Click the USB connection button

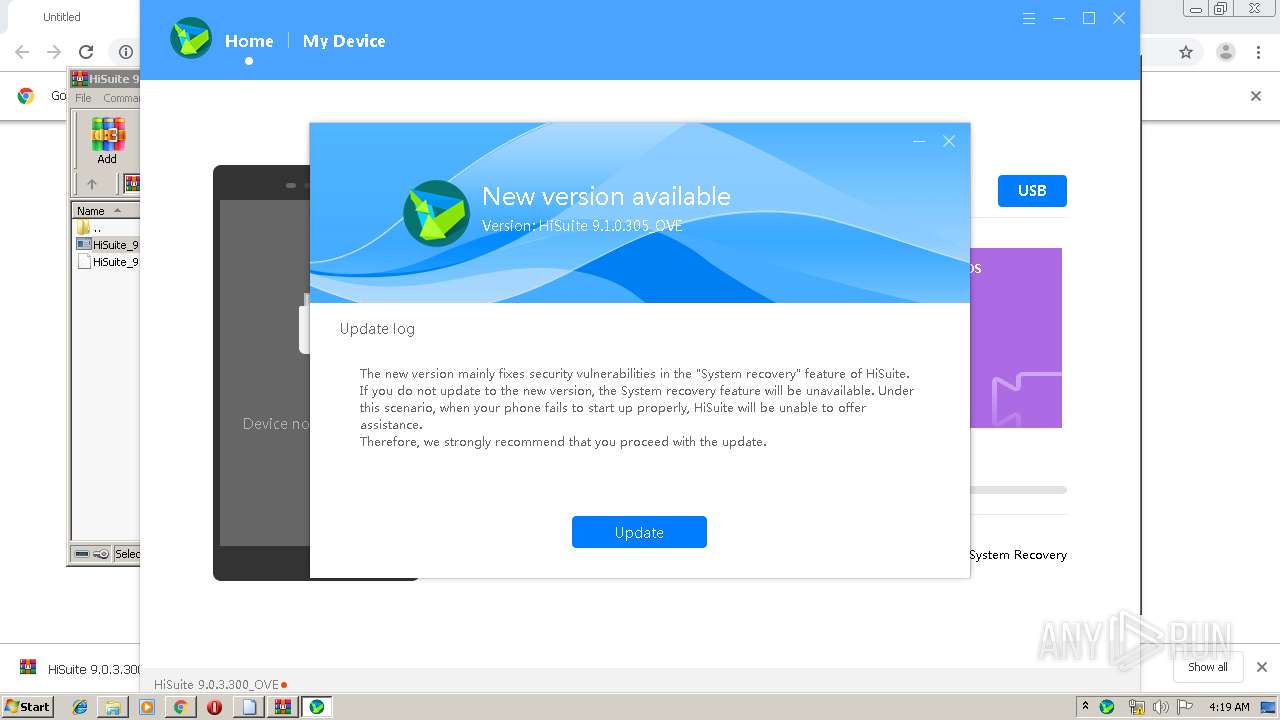(1032, 191)
